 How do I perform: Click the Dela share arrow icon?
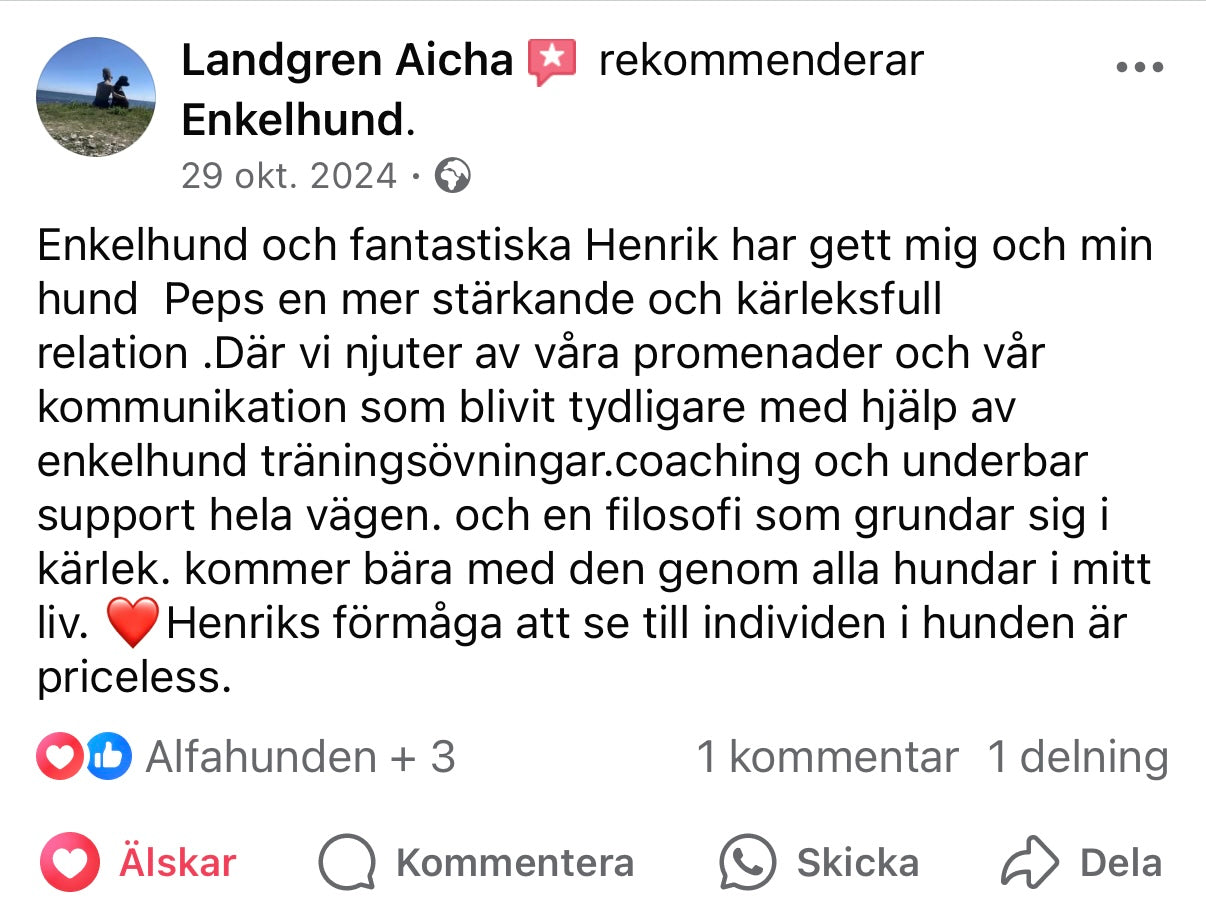[1030, 862]
